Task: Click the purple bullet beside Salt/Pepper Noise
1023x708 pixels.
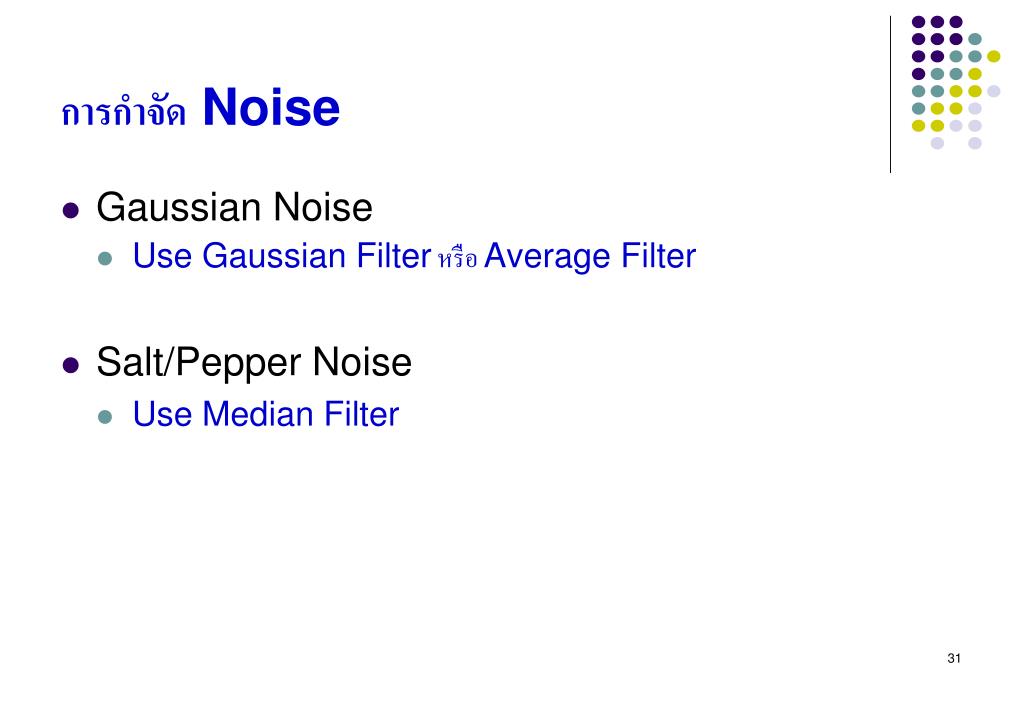Action: click(70, 365)
